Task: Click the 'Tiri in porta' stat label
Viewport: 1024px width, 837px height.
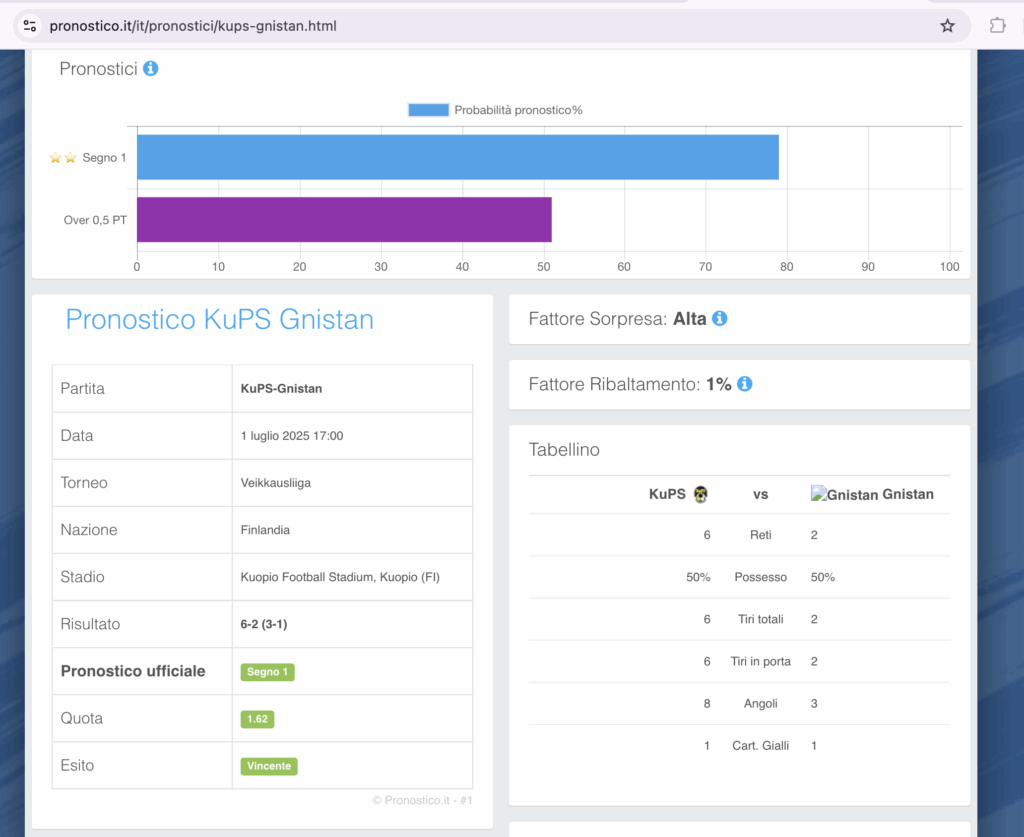Action: (x=761, y=661)
